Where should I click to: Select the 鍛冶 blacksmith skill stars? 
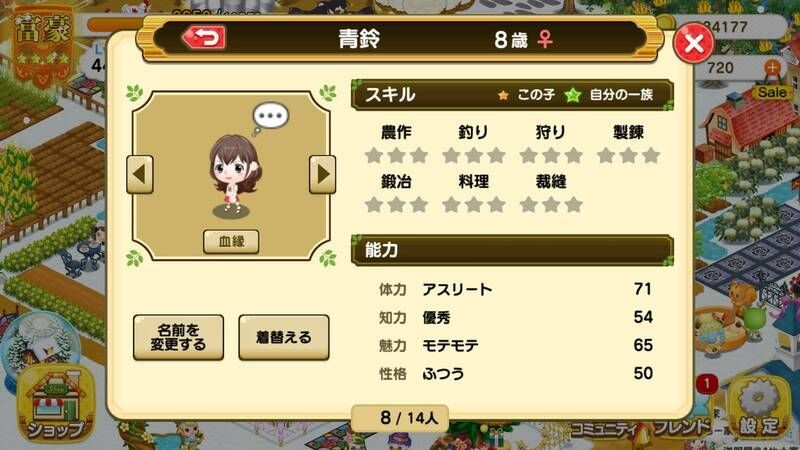pos(396,205)
